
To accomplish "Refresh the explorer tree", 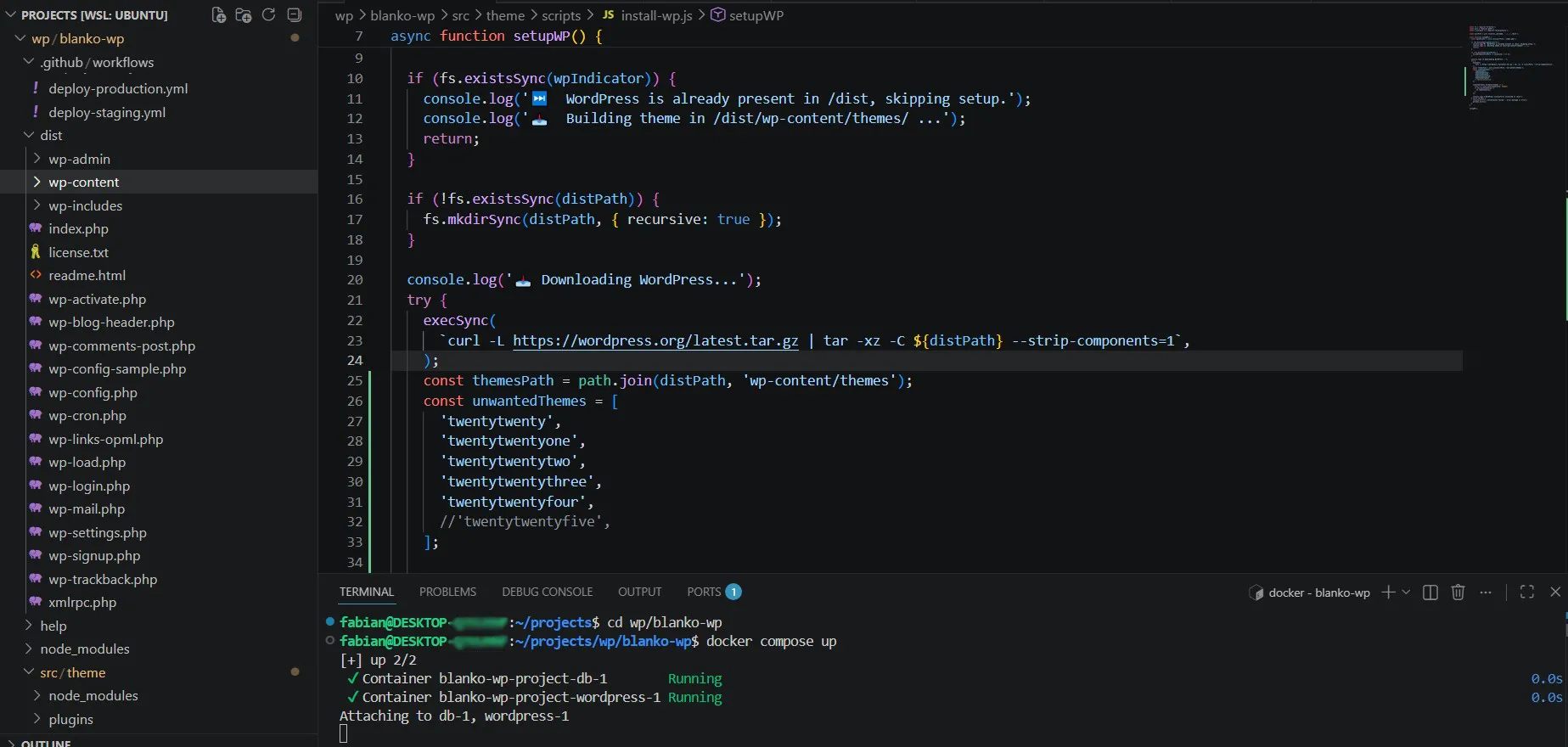I will 268,15.
